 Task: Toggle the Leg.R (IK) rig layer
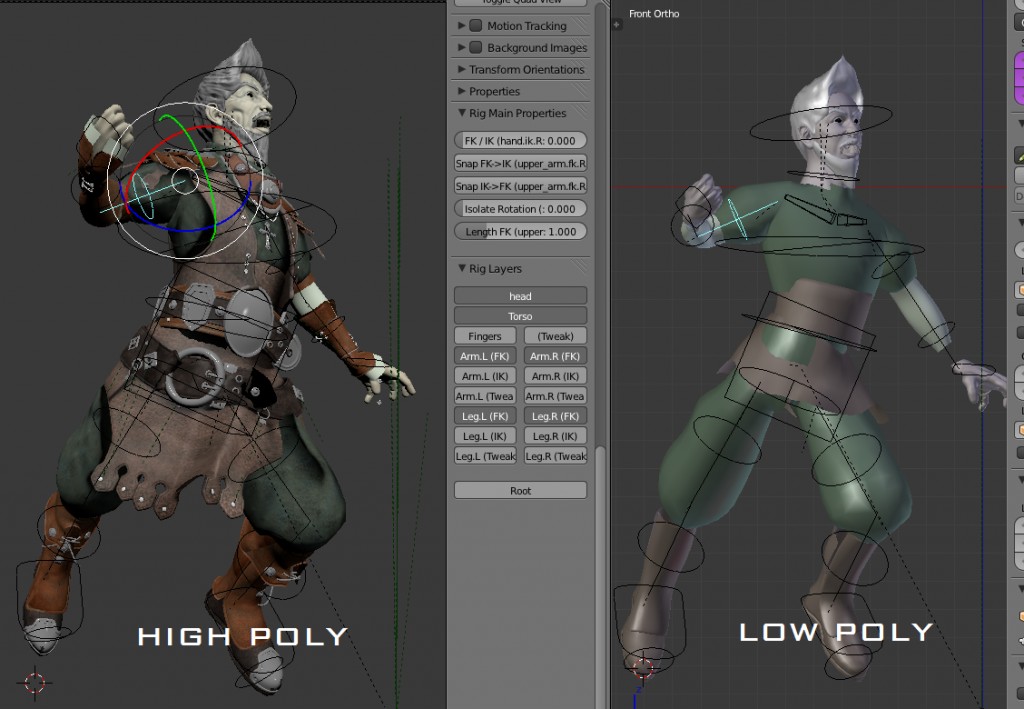[x=555, y=435]
